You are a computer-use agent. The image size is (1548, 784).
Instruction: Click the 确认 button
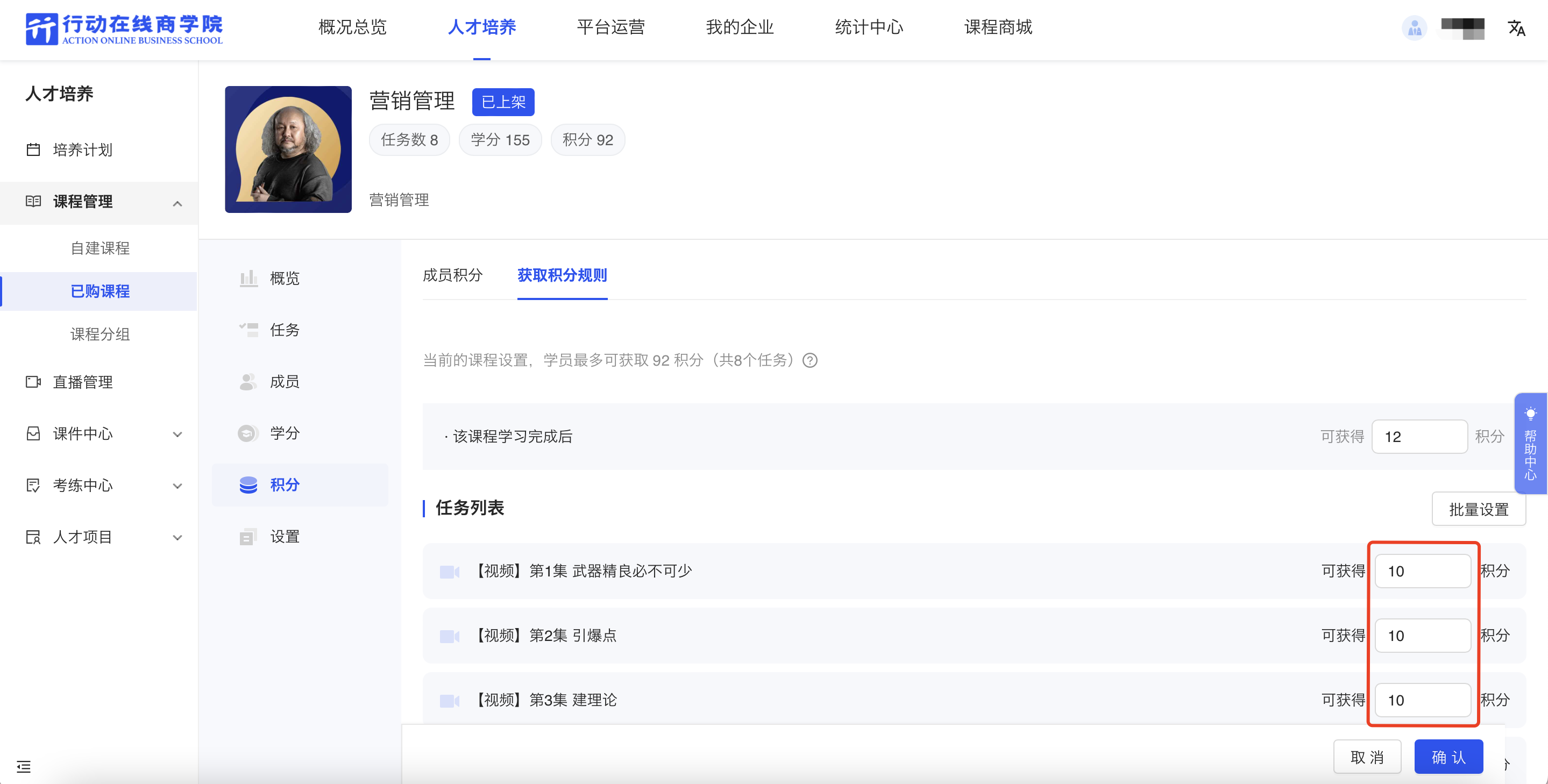(x=1448, y=757)
